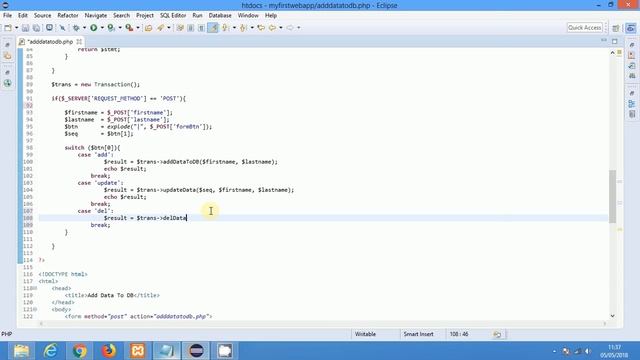Open the Window menu

tap(248, 16)
